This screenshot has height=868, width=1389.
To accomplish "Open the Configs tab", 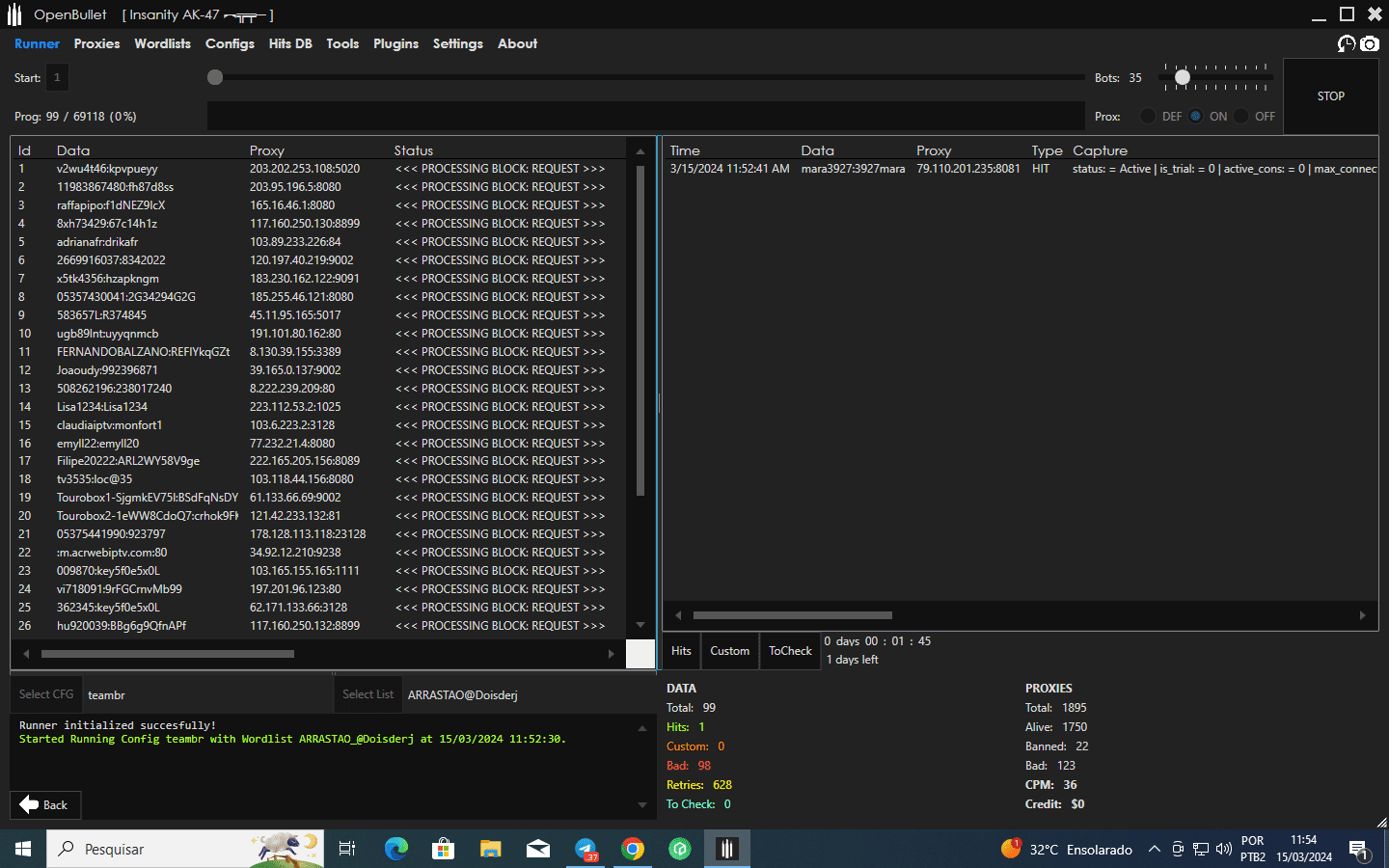I will point(230,43).
